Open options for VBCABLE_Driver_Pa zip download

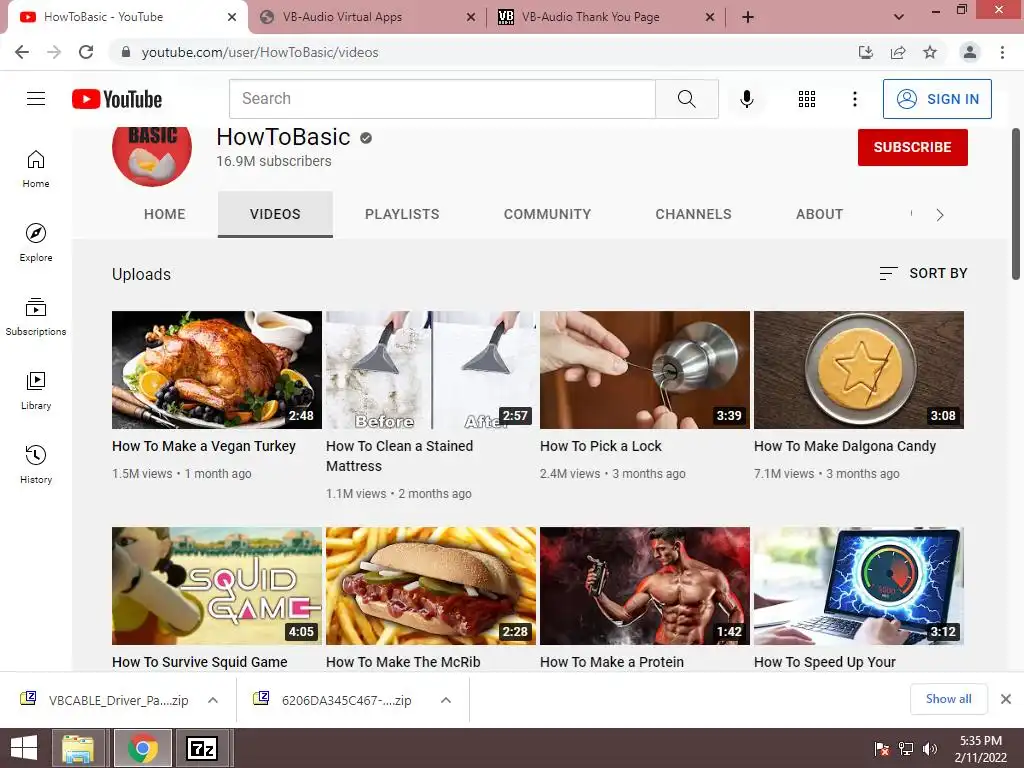coord(213,700)
